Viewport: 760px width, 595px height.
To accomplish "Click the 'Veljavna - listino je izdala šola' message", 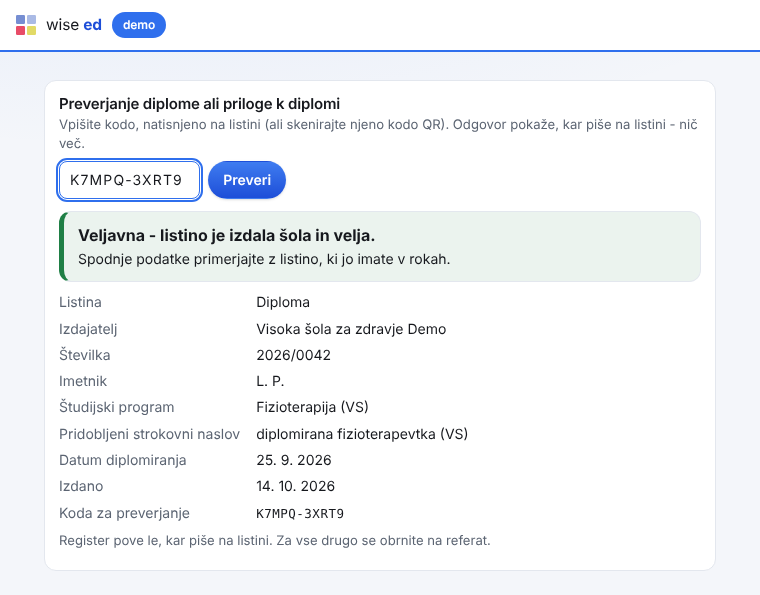I will coord(226,235).
